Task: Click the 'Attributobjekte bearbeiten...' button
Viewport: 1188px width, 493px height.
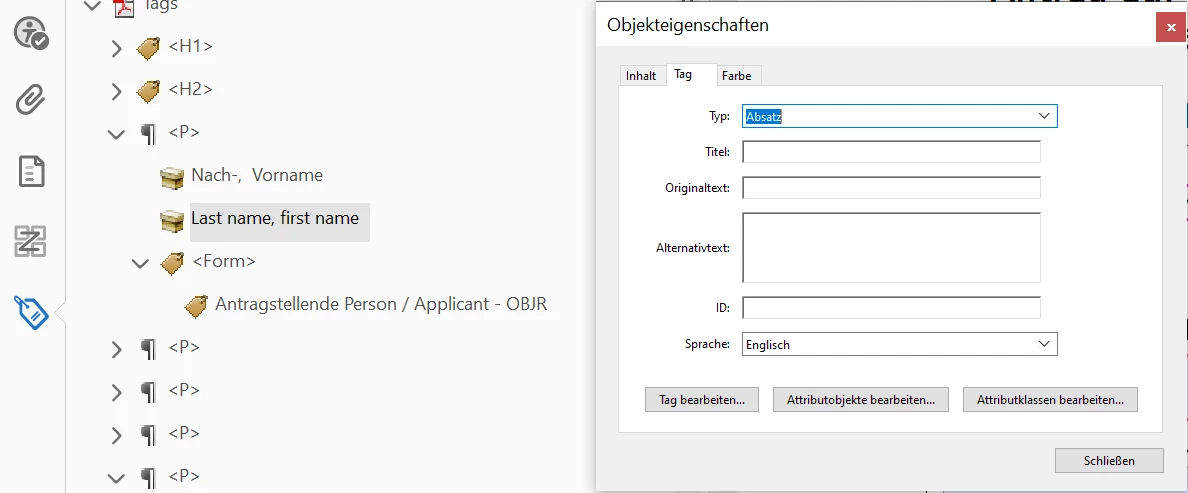Action: coord(861,399)
